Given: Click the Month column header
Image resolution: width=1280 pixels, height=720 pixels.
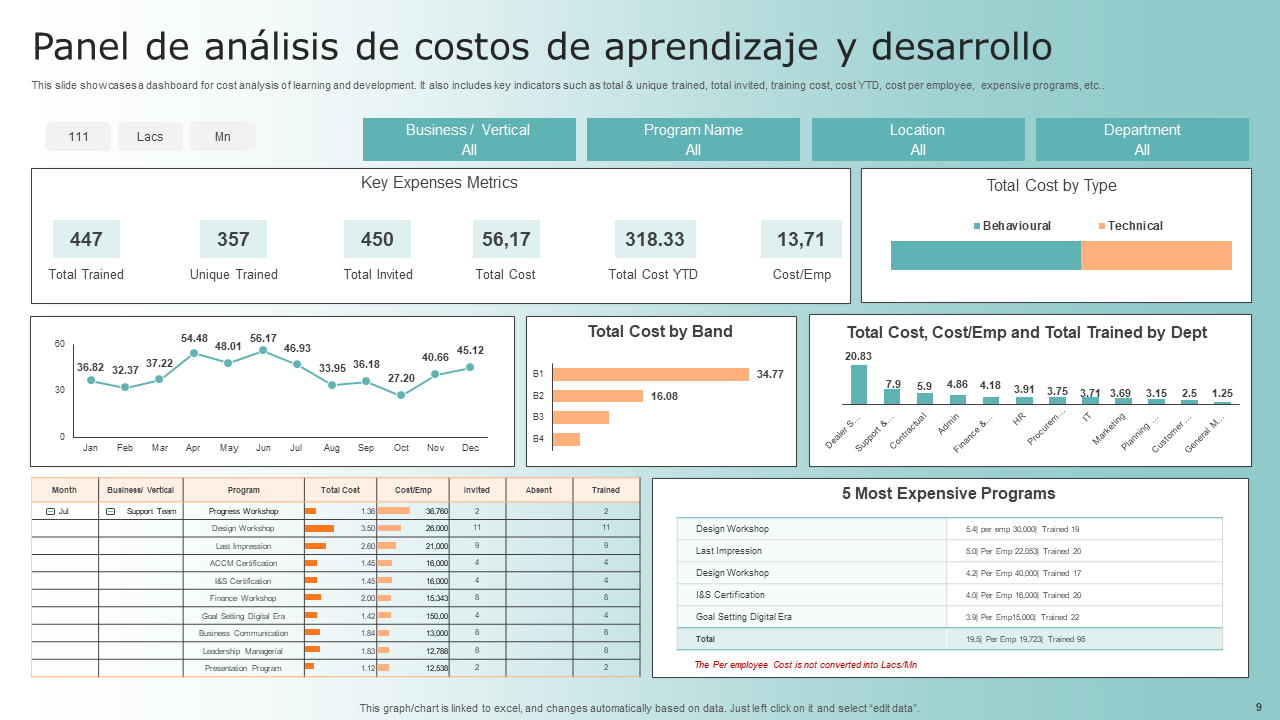Looking at the screenshot, I should click(x=64, y=490).
